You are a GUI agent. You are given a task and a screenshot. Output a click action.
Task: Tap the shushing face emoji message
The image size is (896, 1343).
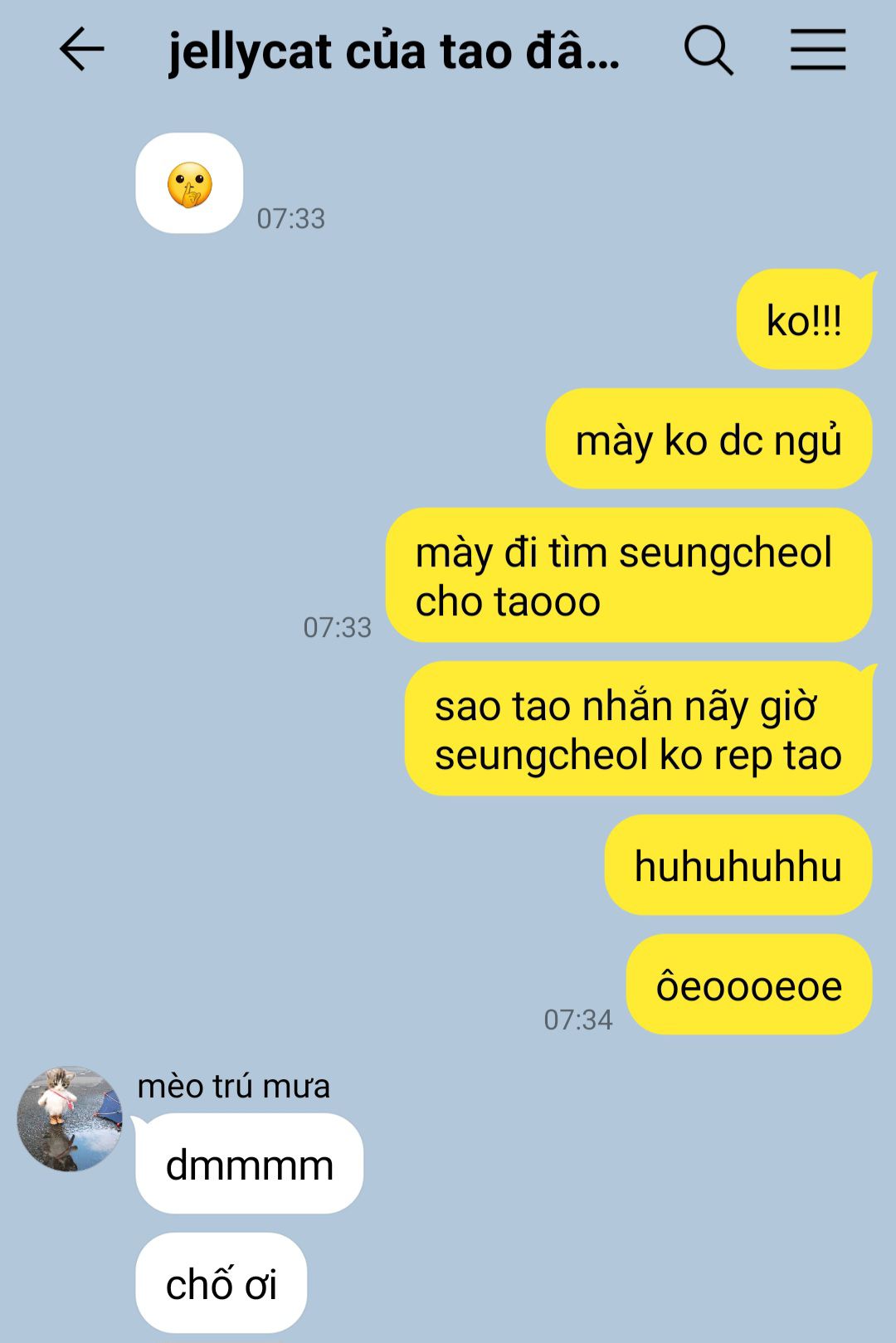pyautogui.click(x=189, y=183)
